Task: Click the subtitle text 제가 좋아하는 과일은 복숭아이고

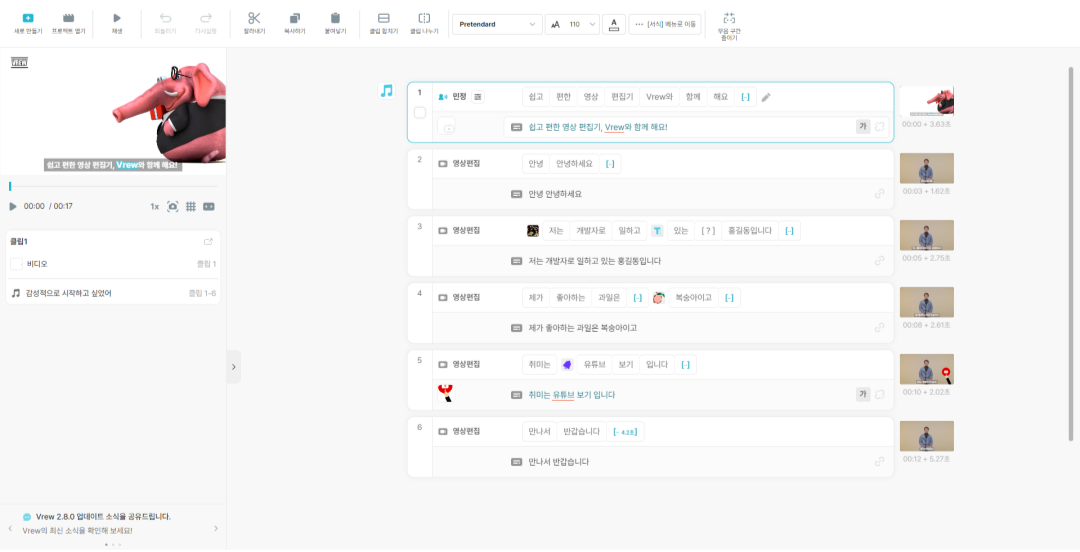Action: [x=583, y=328]
